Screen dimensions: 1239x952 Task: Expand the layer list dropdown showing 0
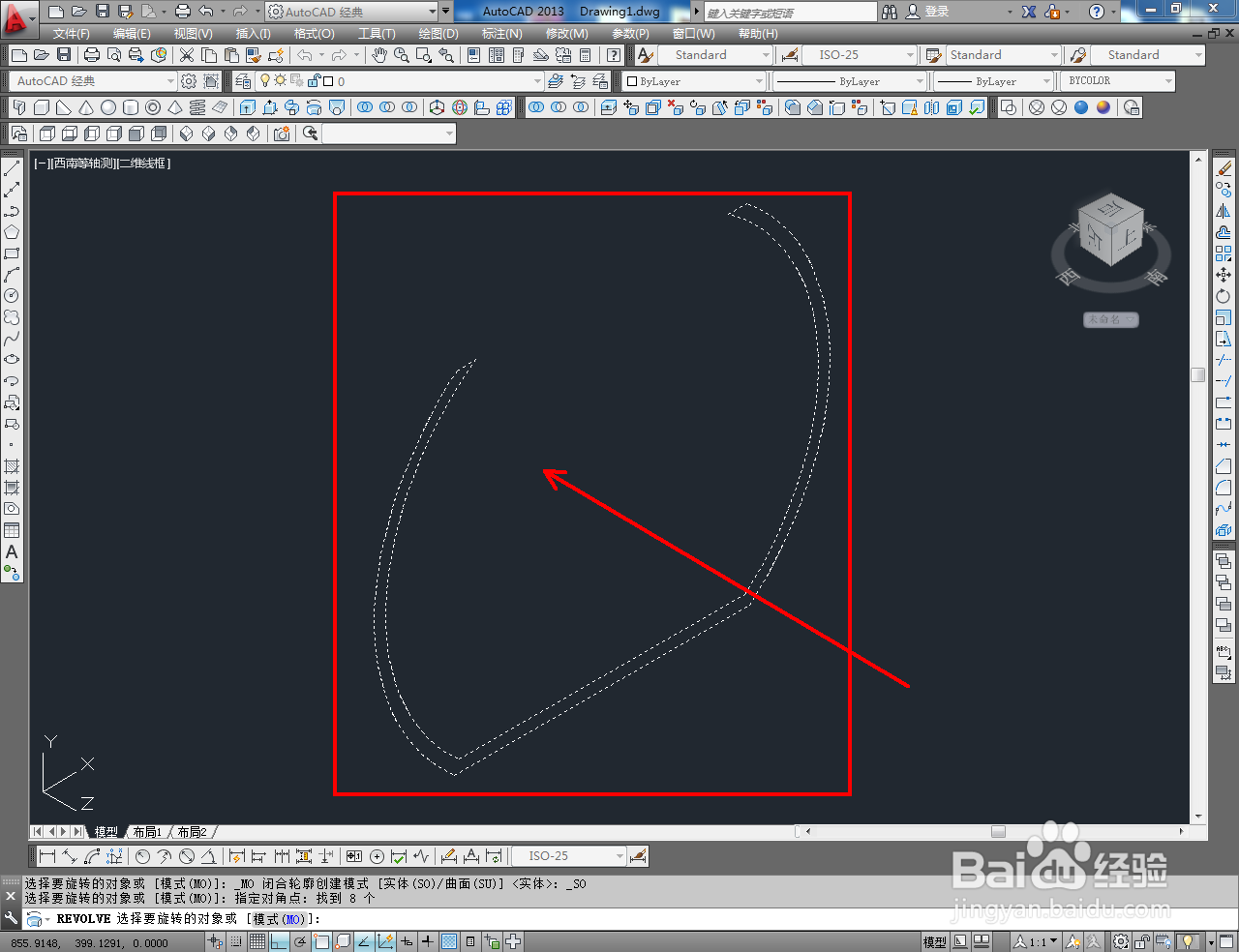pos(537,81)
